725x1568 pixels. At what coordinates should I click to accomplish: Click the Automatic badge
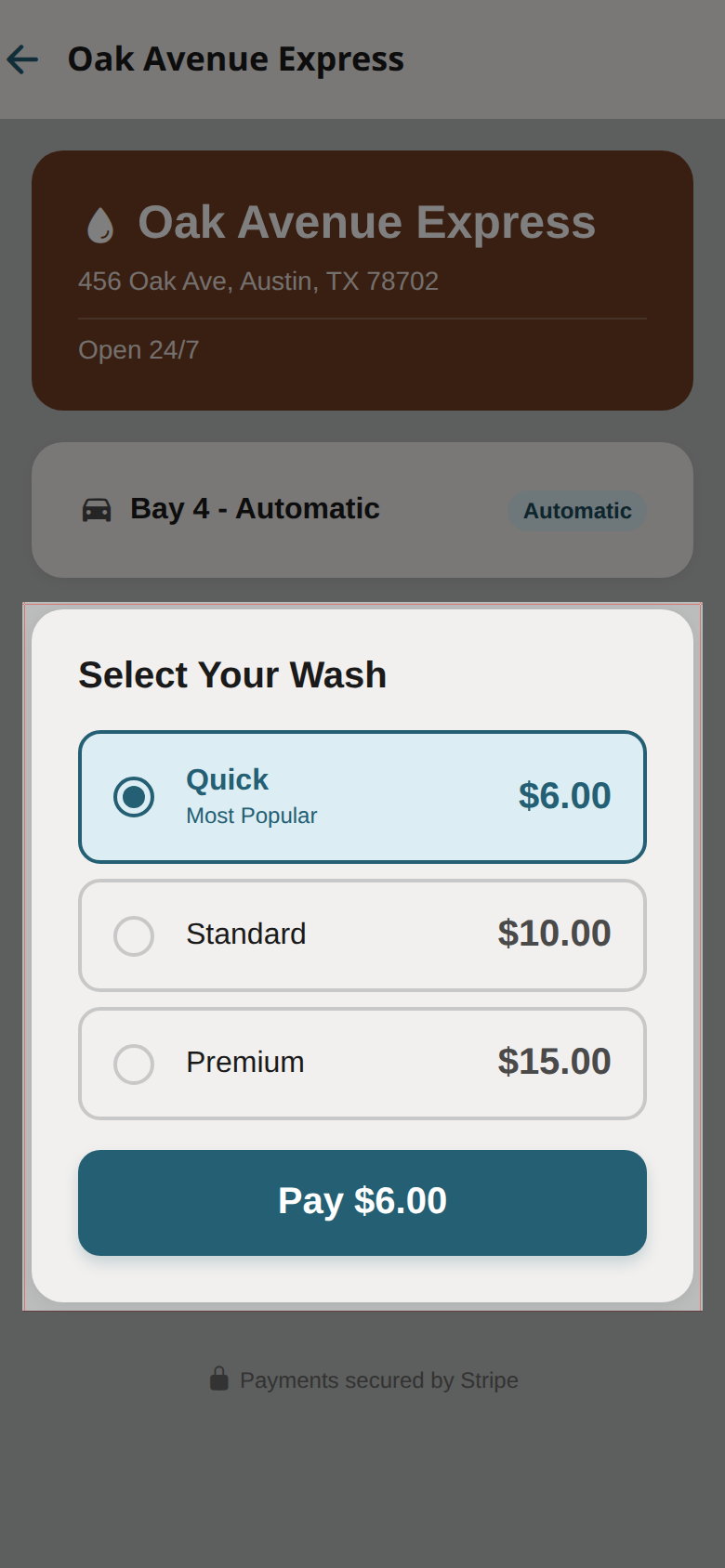point(576,510)
